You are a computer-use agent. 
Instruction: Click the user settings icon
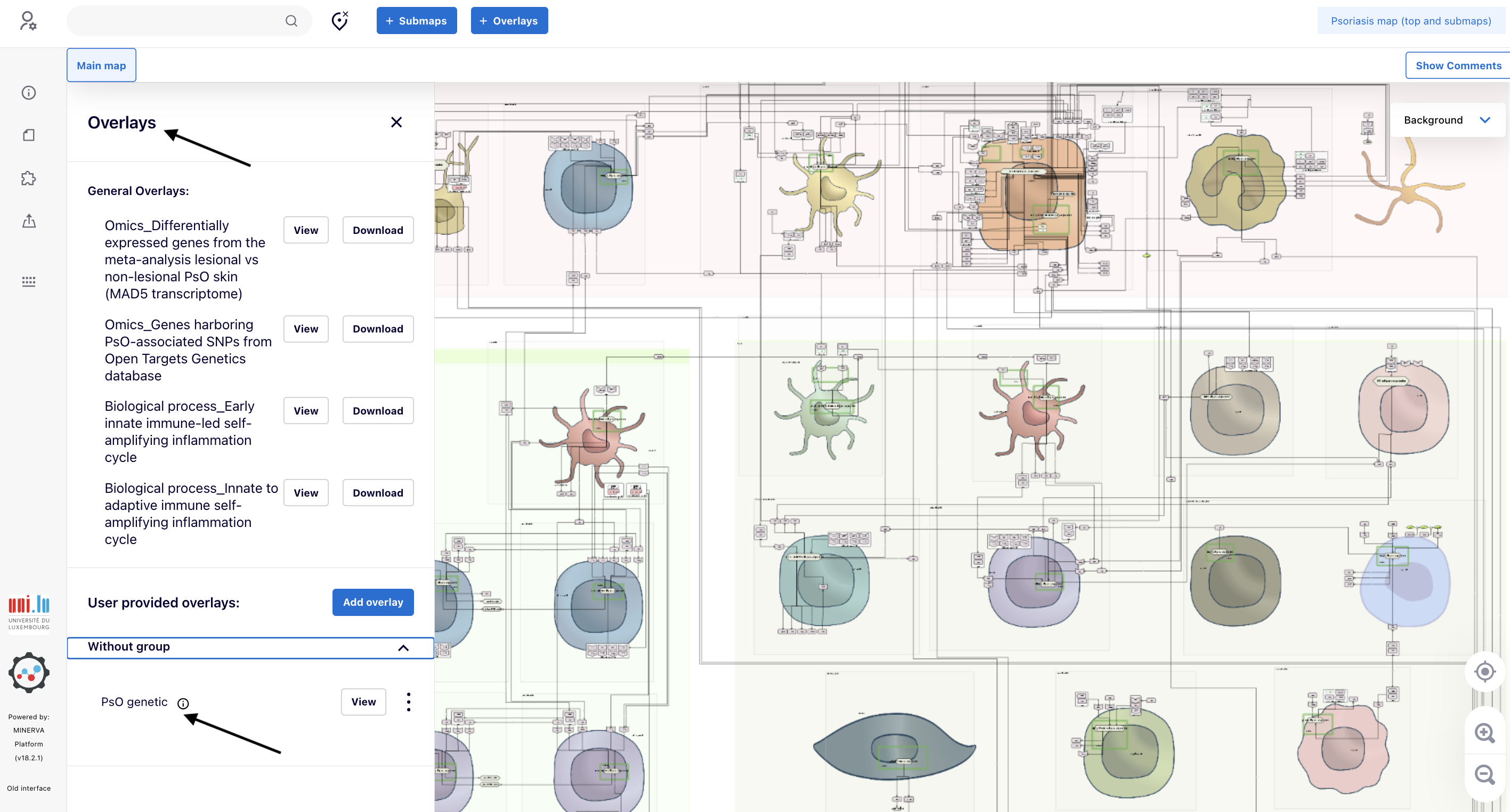pos(28,21)
